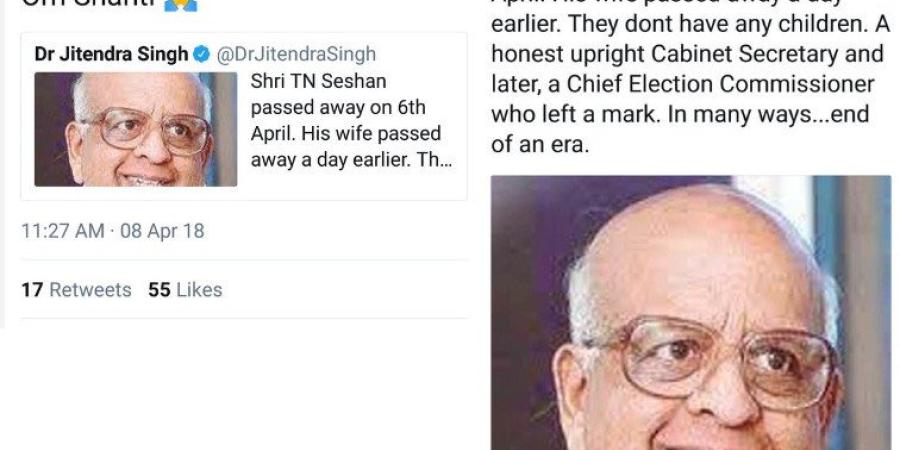Open the @DrJitendraSingh handle link
This screenshot has height=450, width=900.
pos(296,55)
